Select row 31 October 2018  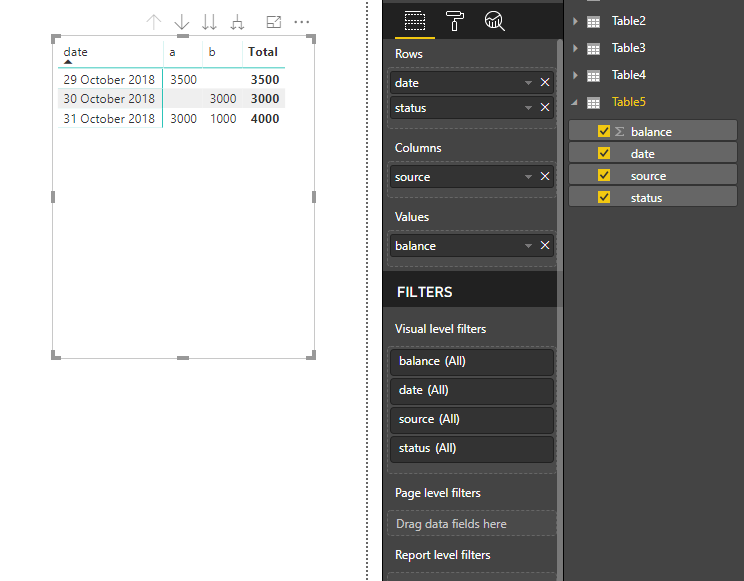[x=109, y=118]
